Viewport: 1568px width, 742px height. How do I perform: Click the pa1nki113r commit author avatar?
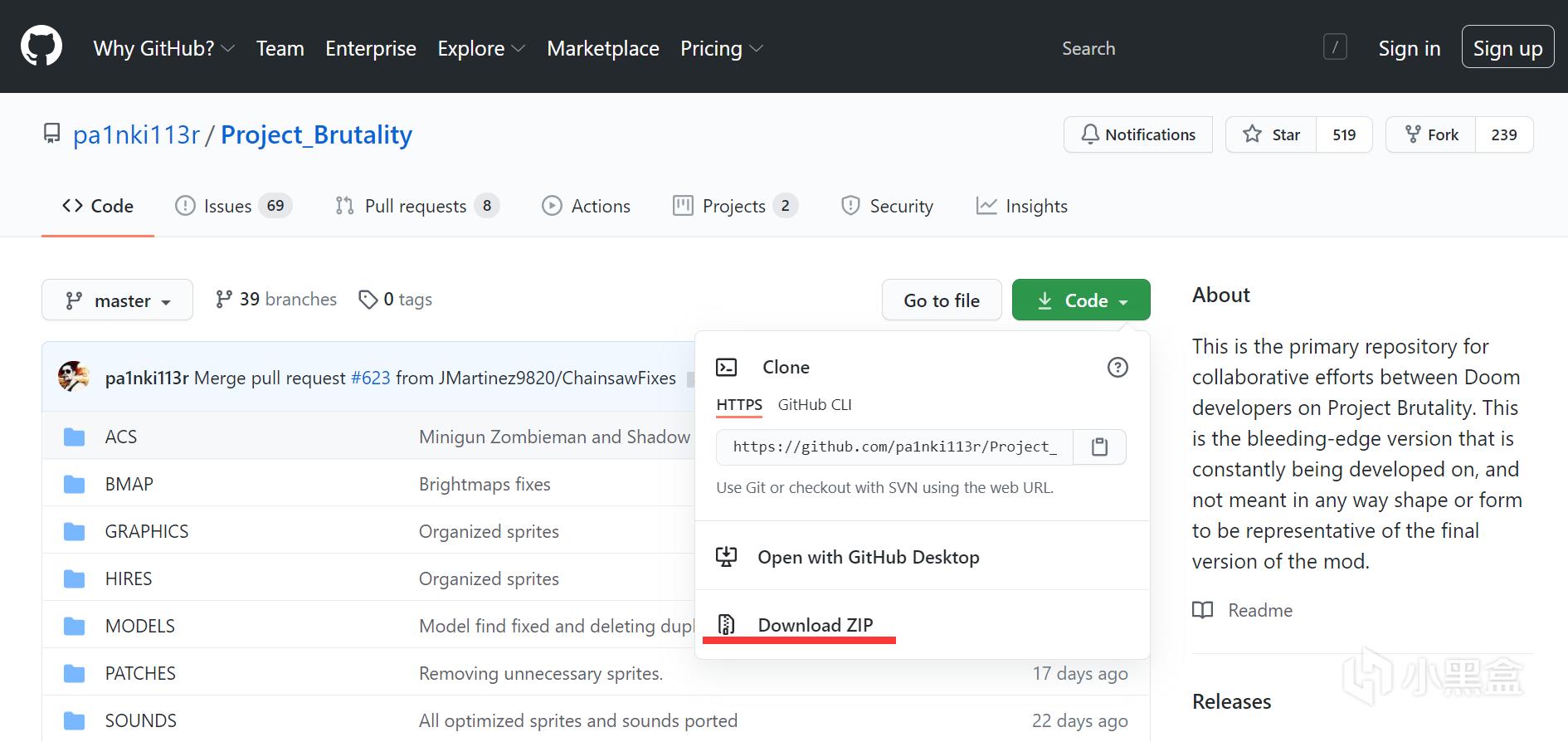tap(74, 378)
